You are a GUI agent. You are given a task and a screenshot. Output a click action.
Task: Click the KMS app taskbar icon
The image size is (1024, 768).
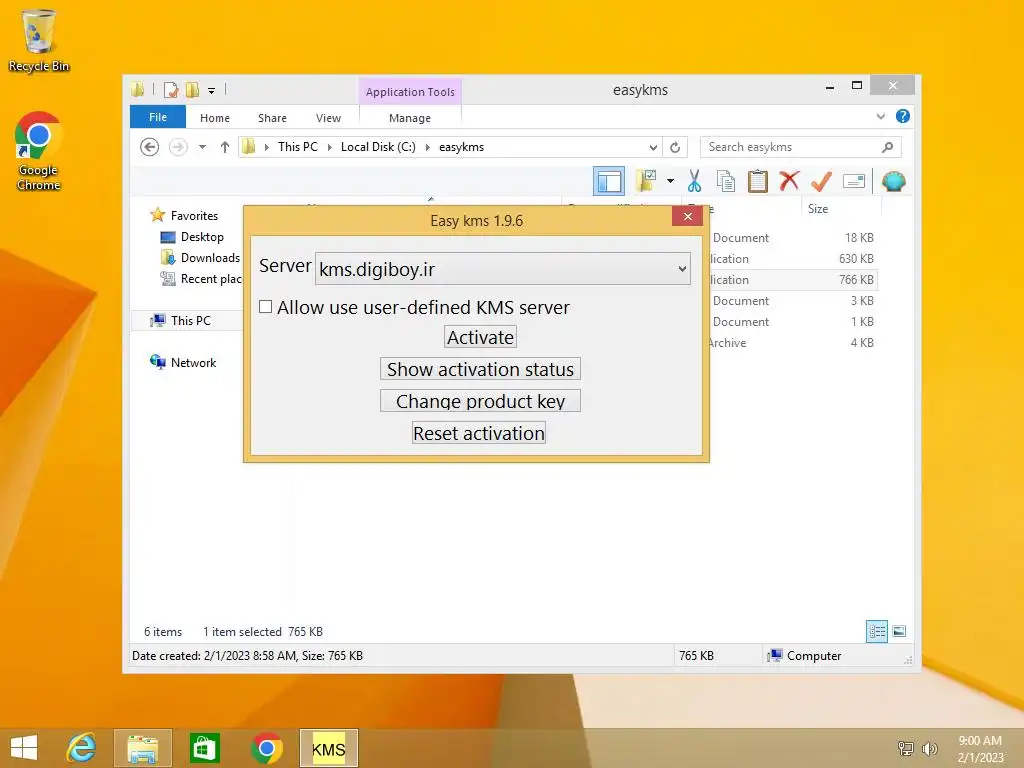click(328, 748)
